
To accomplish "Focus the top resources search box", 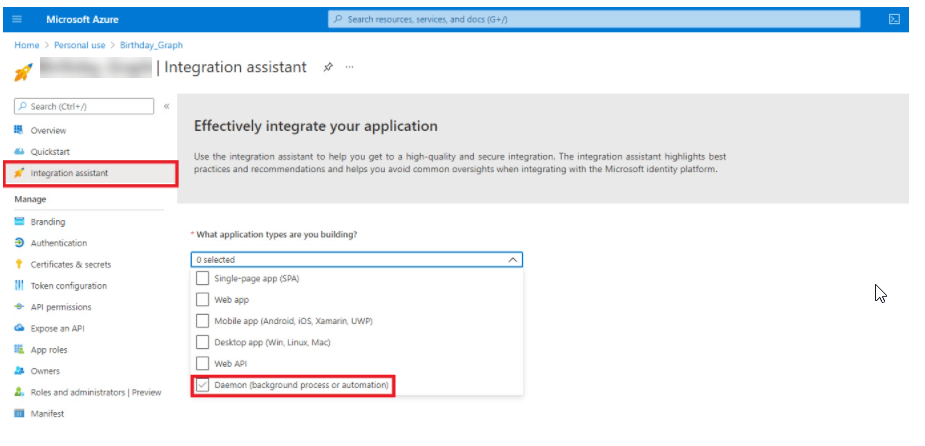I will tap(594, 19).
